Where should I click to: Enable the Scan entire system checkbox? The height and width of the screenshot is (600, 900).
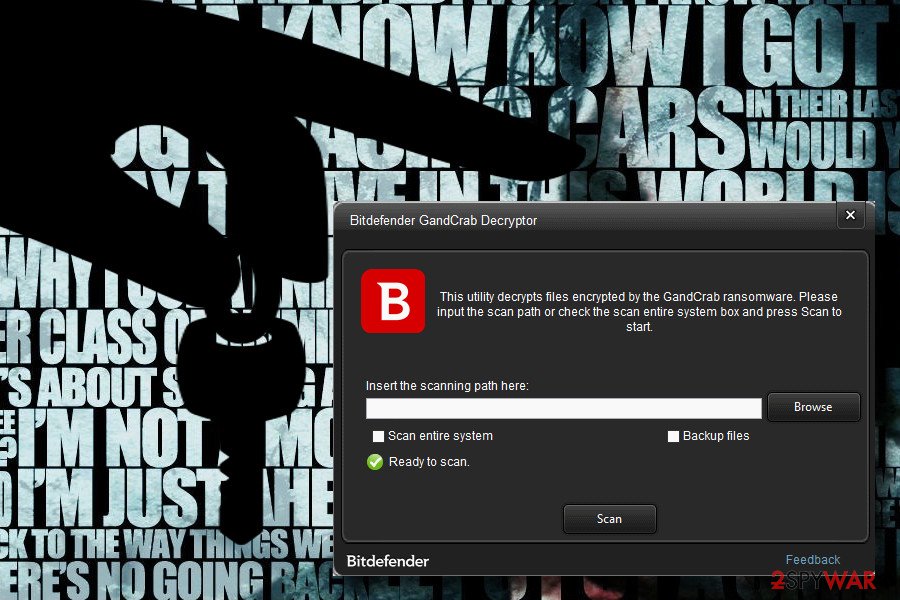(378, 436)
